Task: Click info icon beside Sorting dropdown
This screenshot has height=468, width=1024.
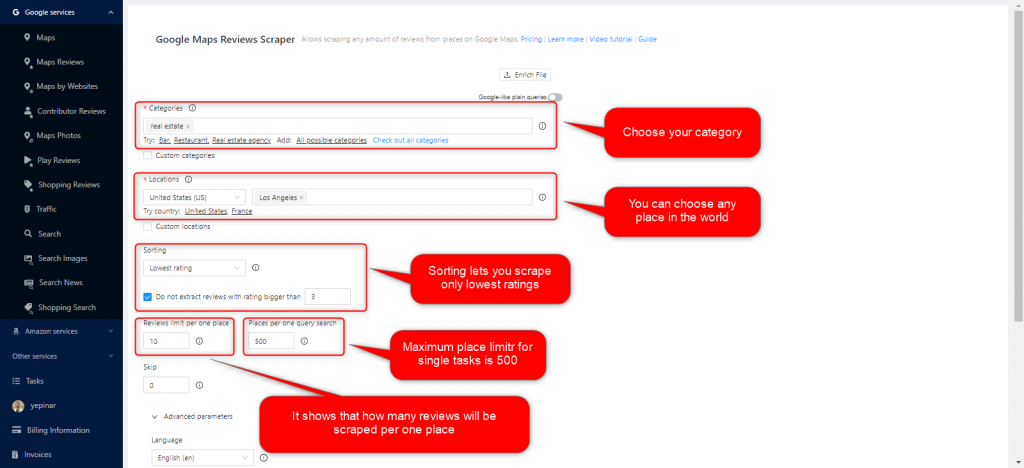Action: (x=255, y=268)
